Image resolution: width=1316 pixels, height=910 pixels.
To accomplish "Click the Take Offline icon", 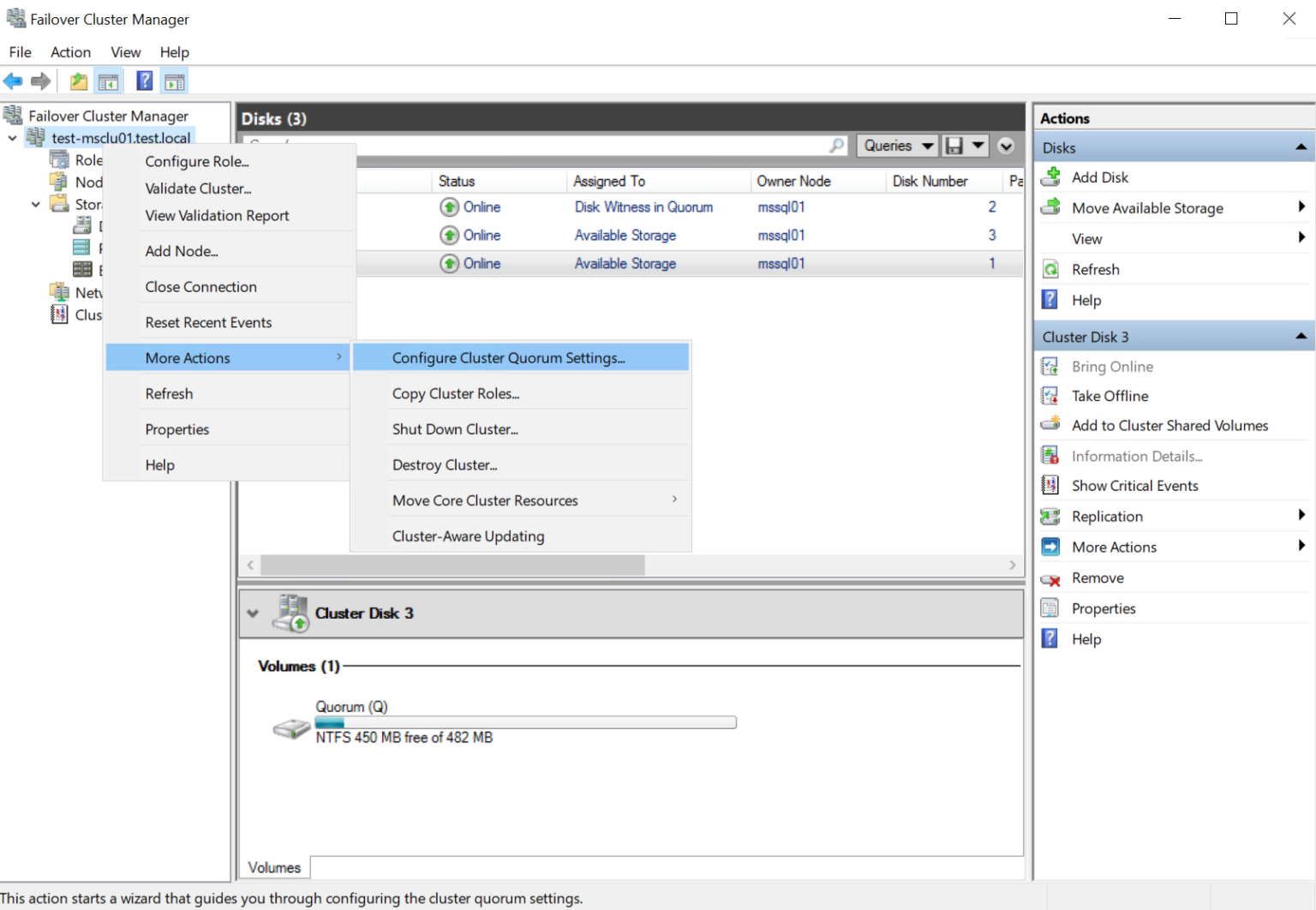I will point(1050,395).
